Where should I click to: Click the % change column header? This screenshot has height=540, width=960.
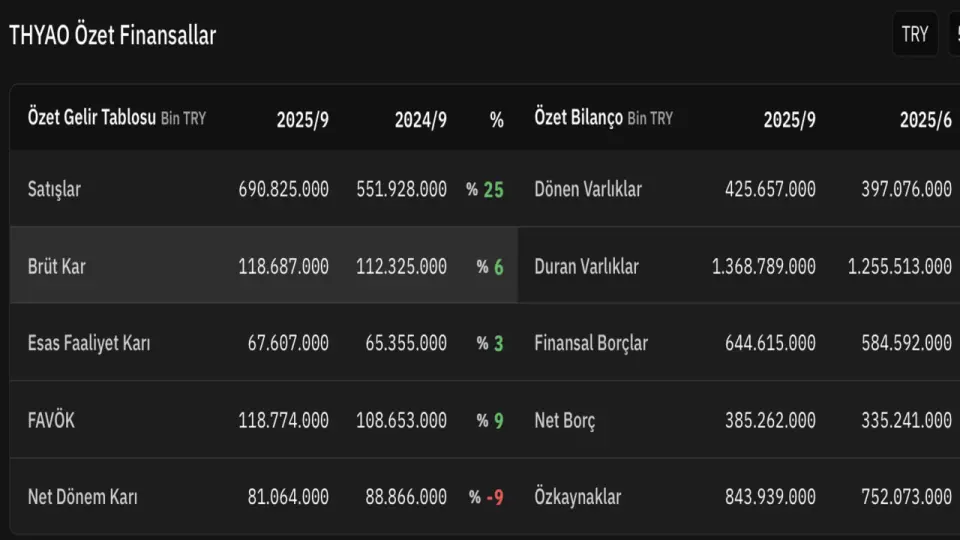pos(496,120)
